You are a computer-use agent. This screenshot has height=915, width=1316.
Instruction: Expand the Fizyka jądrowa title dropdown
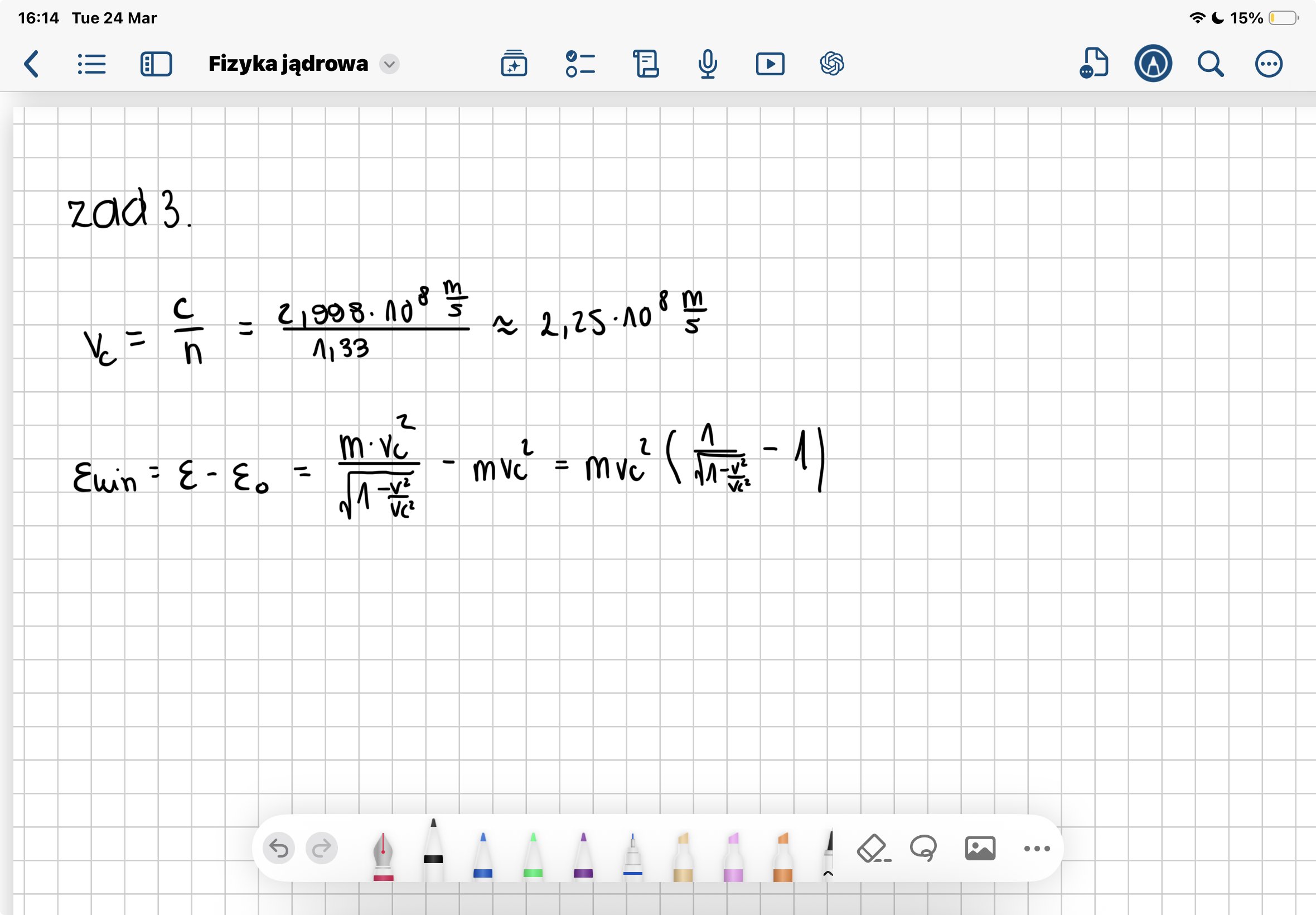[x=390, y=64]
